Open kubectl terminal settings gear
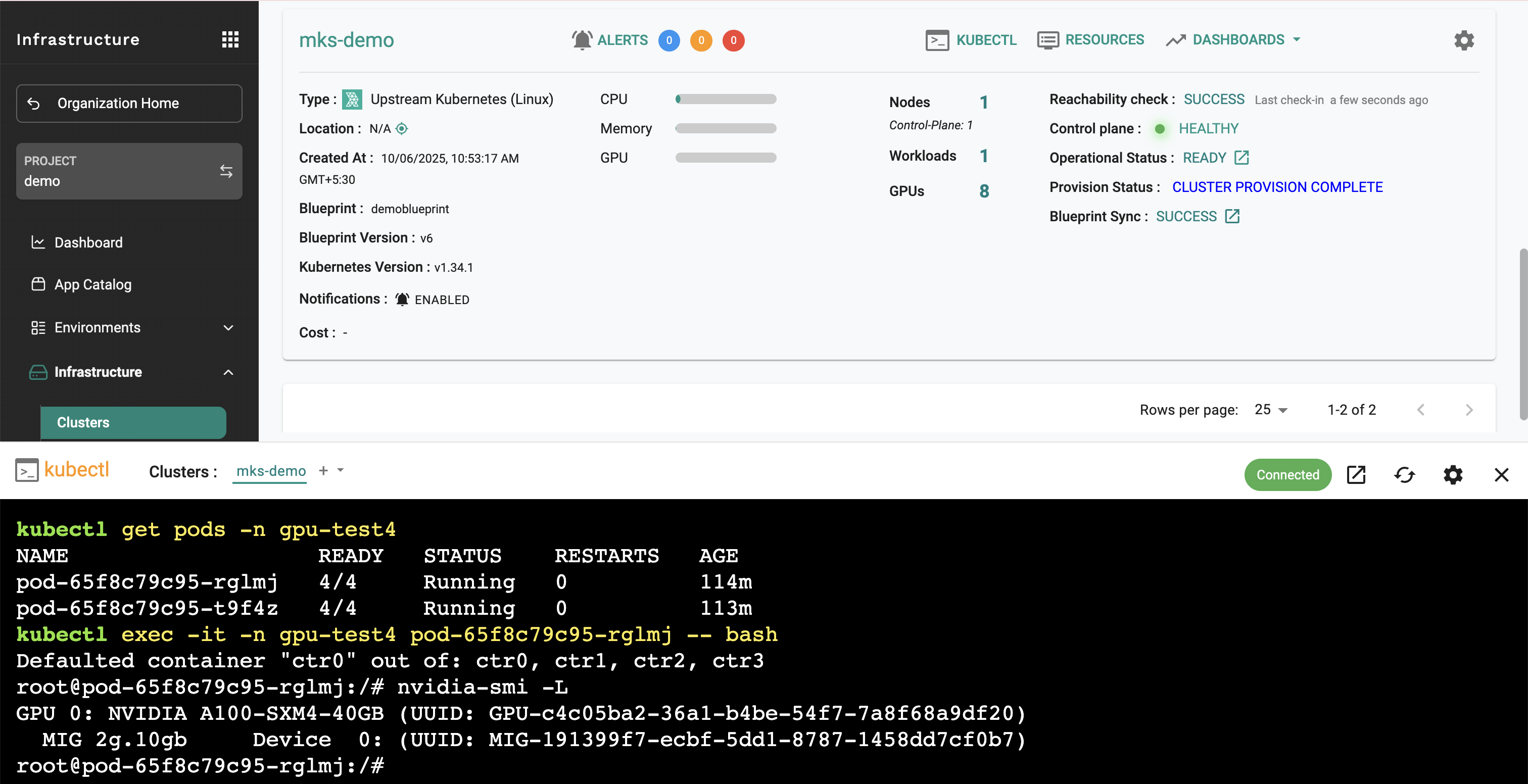Screen dimensions: 1528x784 [1453, 474]
